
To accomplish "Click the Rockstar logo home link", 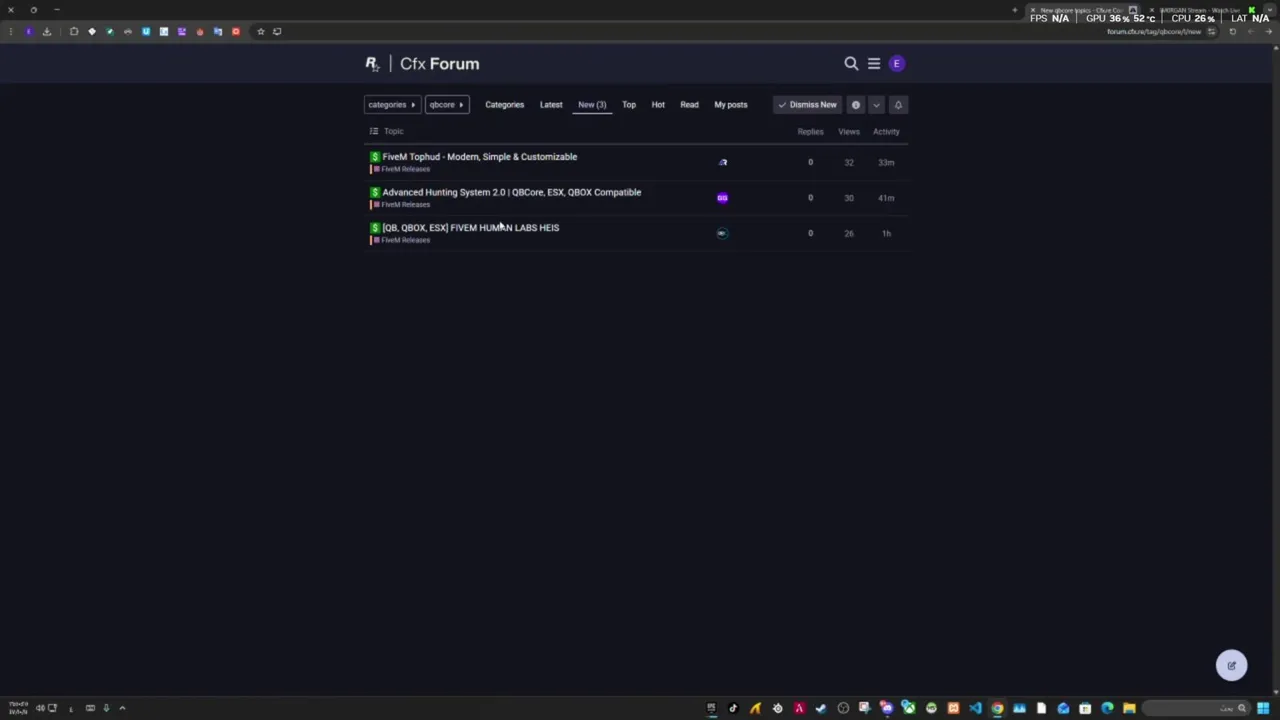I will (x=372, y=64).
